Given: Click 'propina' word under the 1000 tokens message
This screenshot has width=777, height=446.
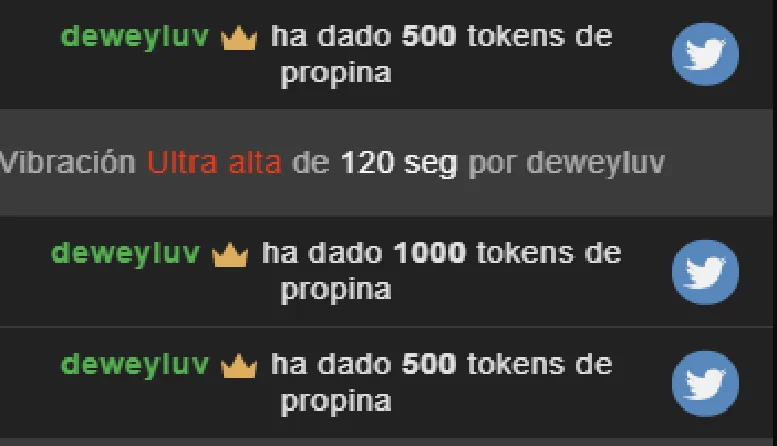Looking at the screenshot, I should (x=336, y=291).
